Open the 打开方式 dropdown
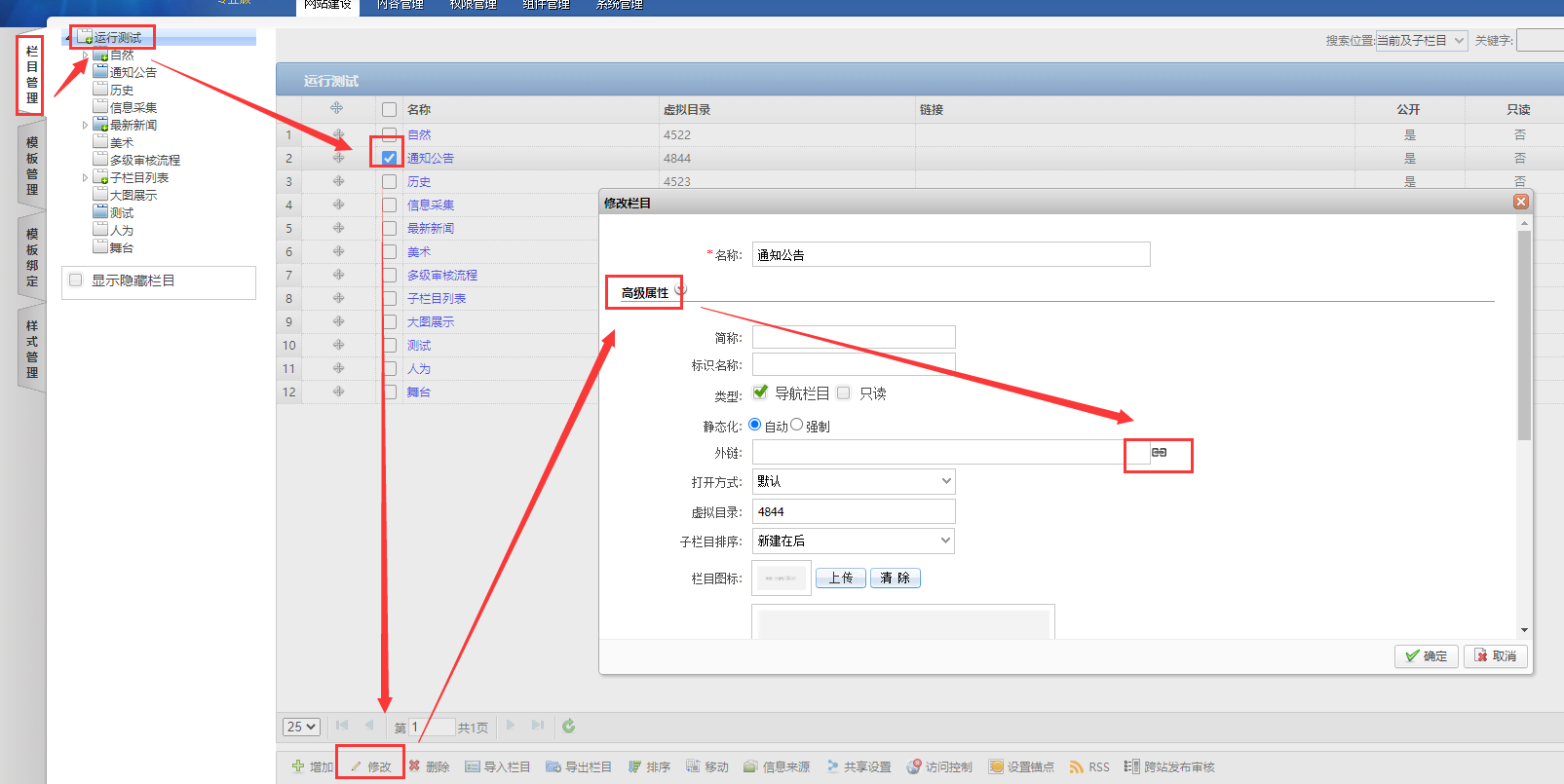The image size is (1564, 784). (853, 481)
